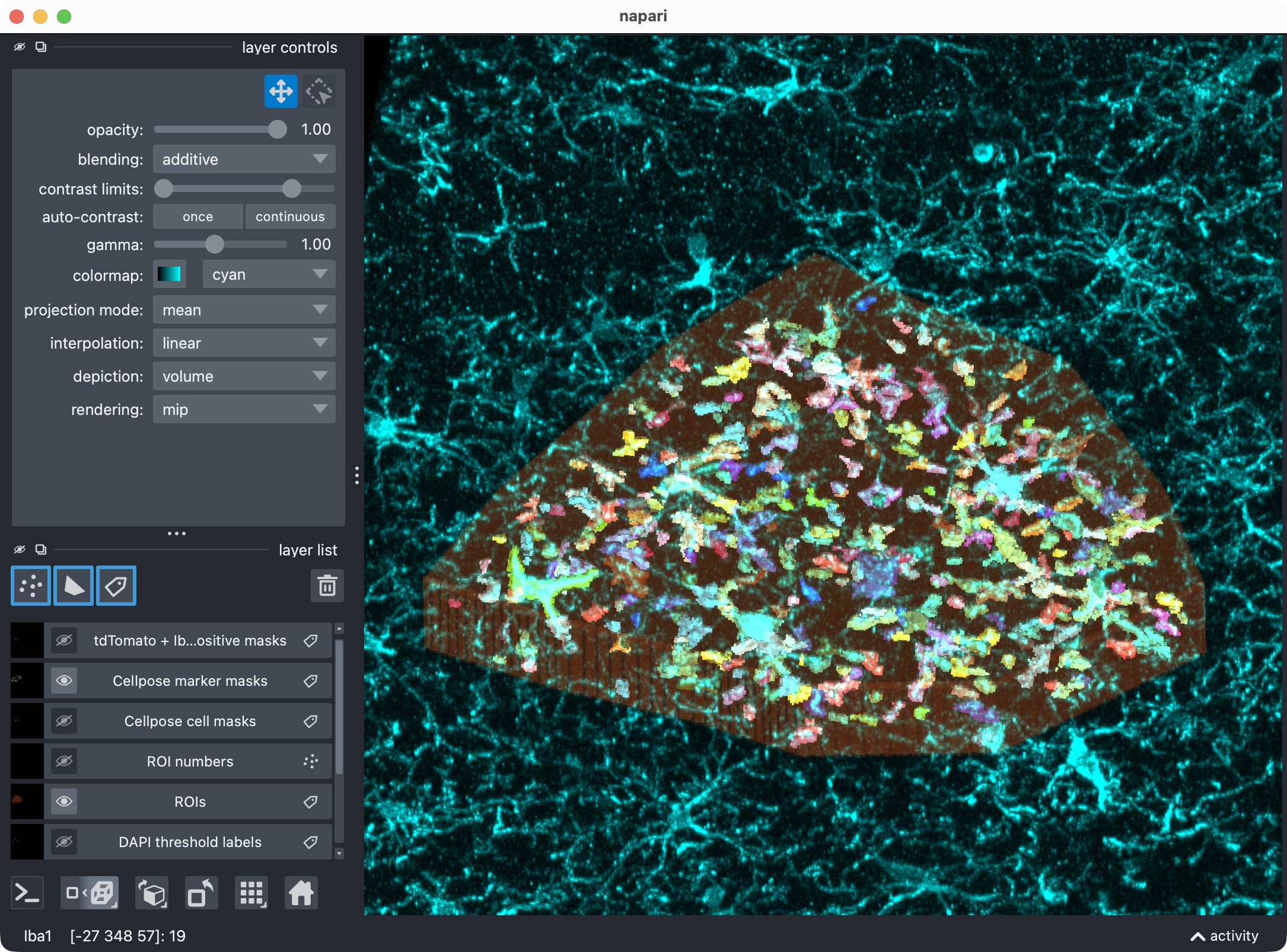Click labels icon on DAPI threshold labels row
The width and height of the screenshot is (1287, 952).
[x=311, y=842]
